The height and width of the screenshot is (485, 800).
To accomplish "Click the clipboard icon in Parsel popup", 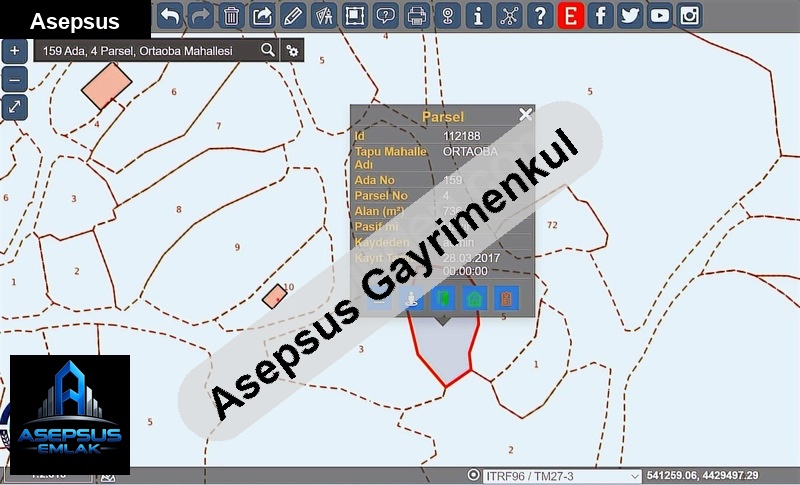I will [507, 297].
